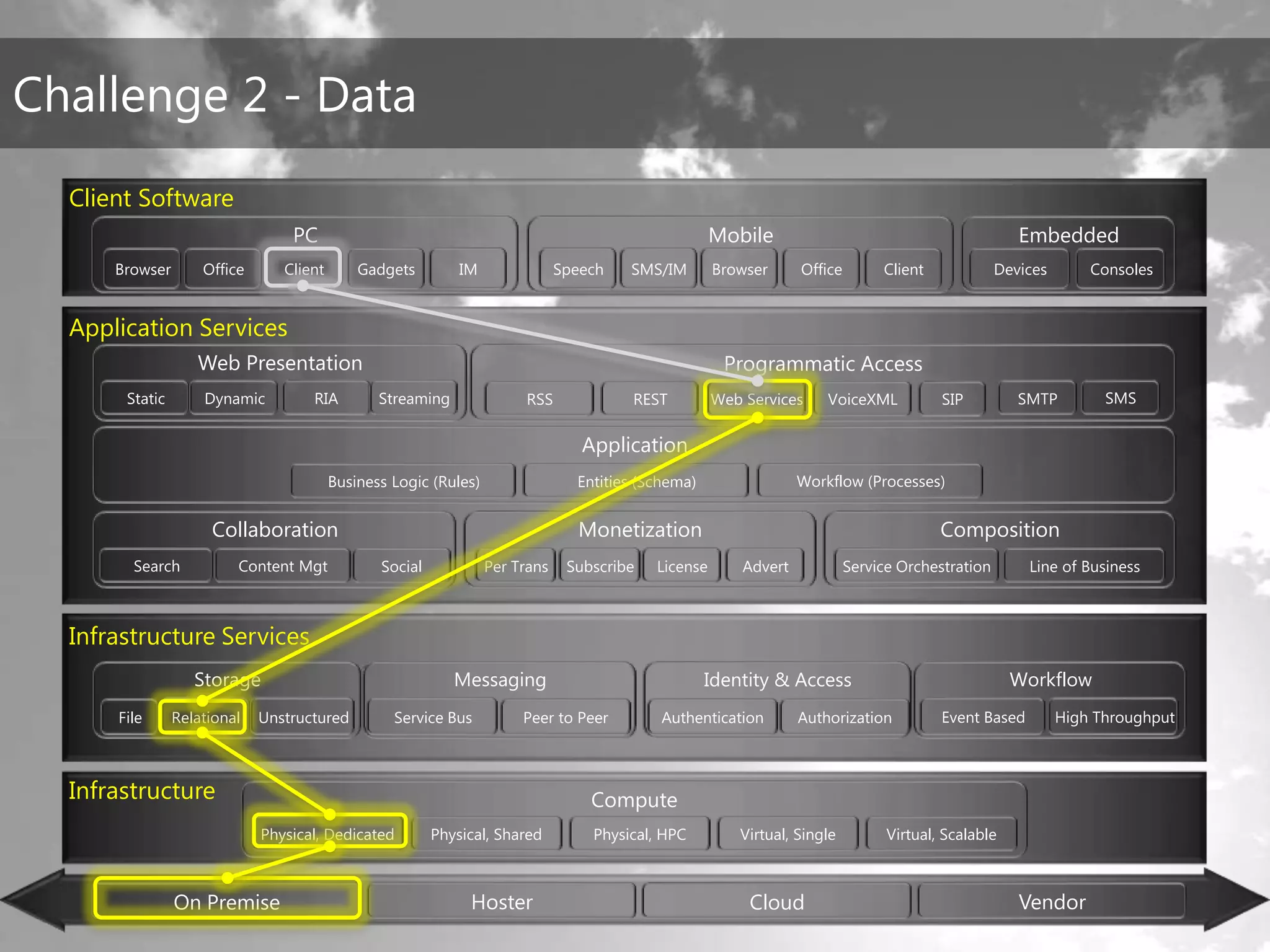Image resolution: width=1270 pixels, height=952 pixels.
Task: Select the Virtual, Scalable compute box
Action: pos(941,834)
